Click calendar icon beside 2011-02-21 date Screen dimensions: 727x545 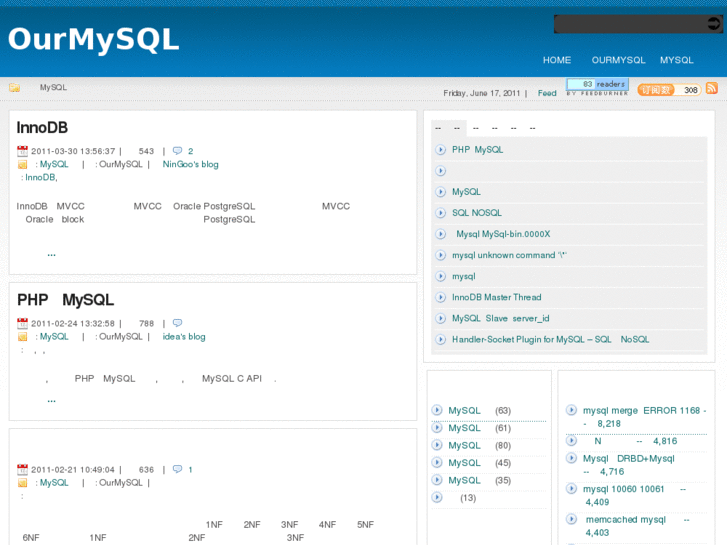click(x=22, y=469)
